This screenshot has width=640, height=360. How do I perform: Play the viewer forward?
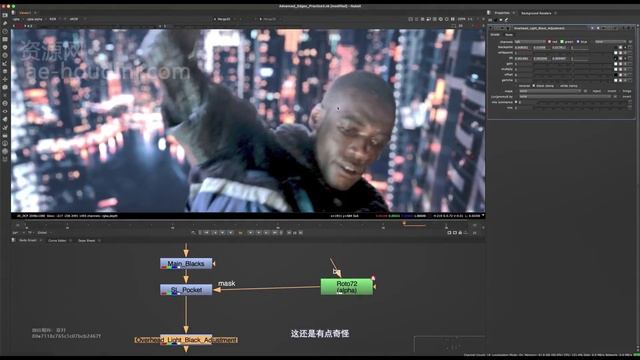[250, 232]
